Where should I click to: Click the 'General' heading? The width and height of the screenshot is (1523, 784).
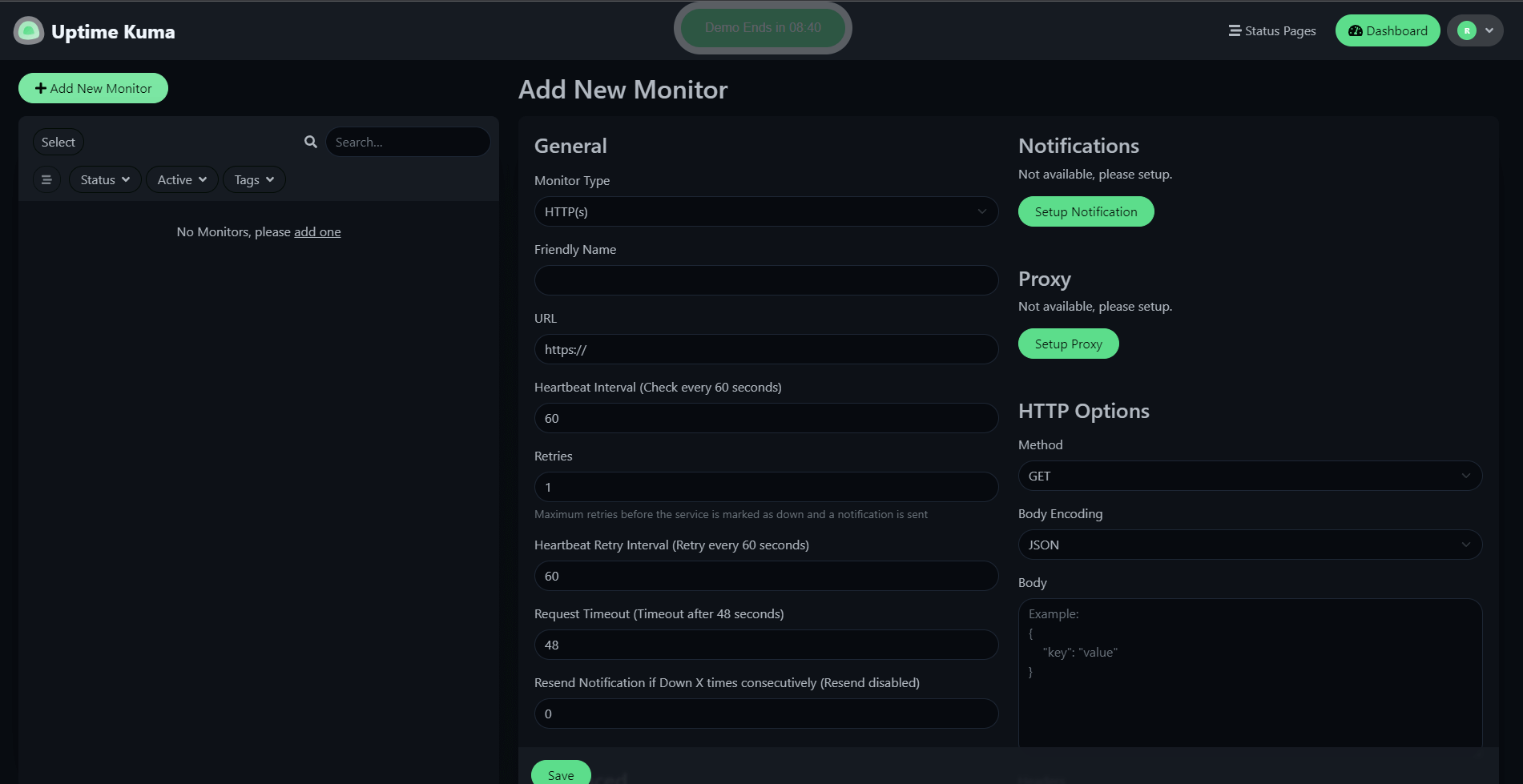[x=570, y=146]
